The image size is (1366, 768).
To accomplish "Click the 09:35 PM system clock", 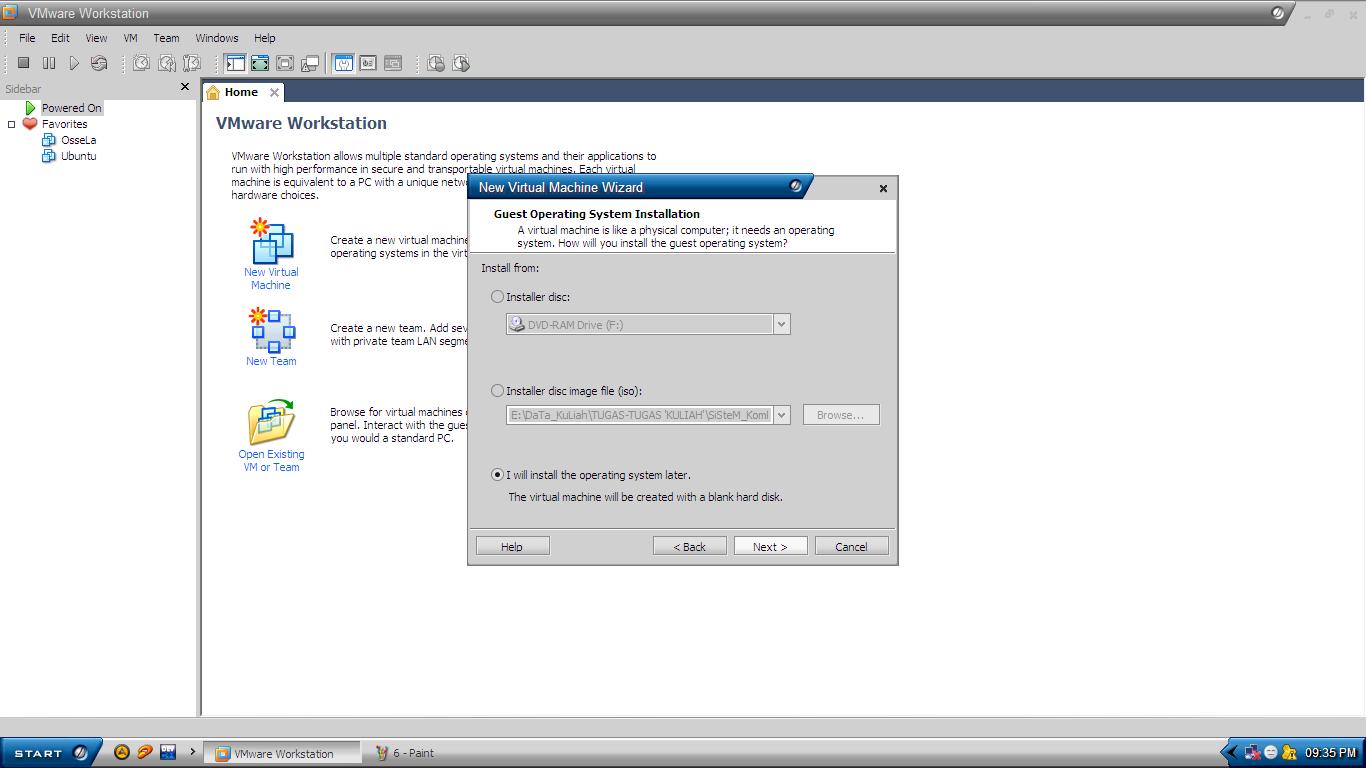I will pyautogui.click(x=1331, y=753).
